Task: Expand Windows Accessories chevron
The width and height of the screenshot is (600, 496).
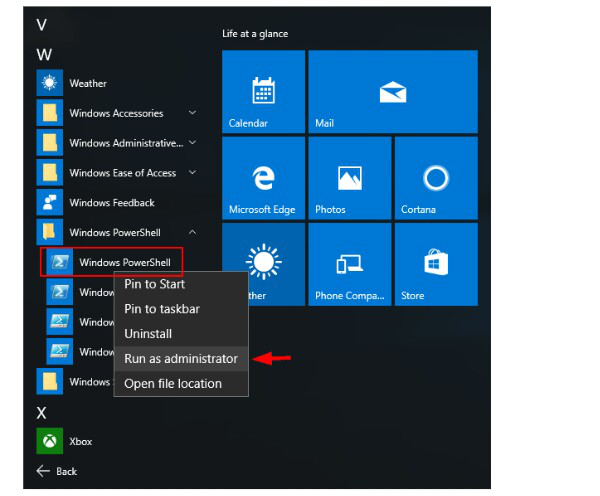Action: coord(192,113)
